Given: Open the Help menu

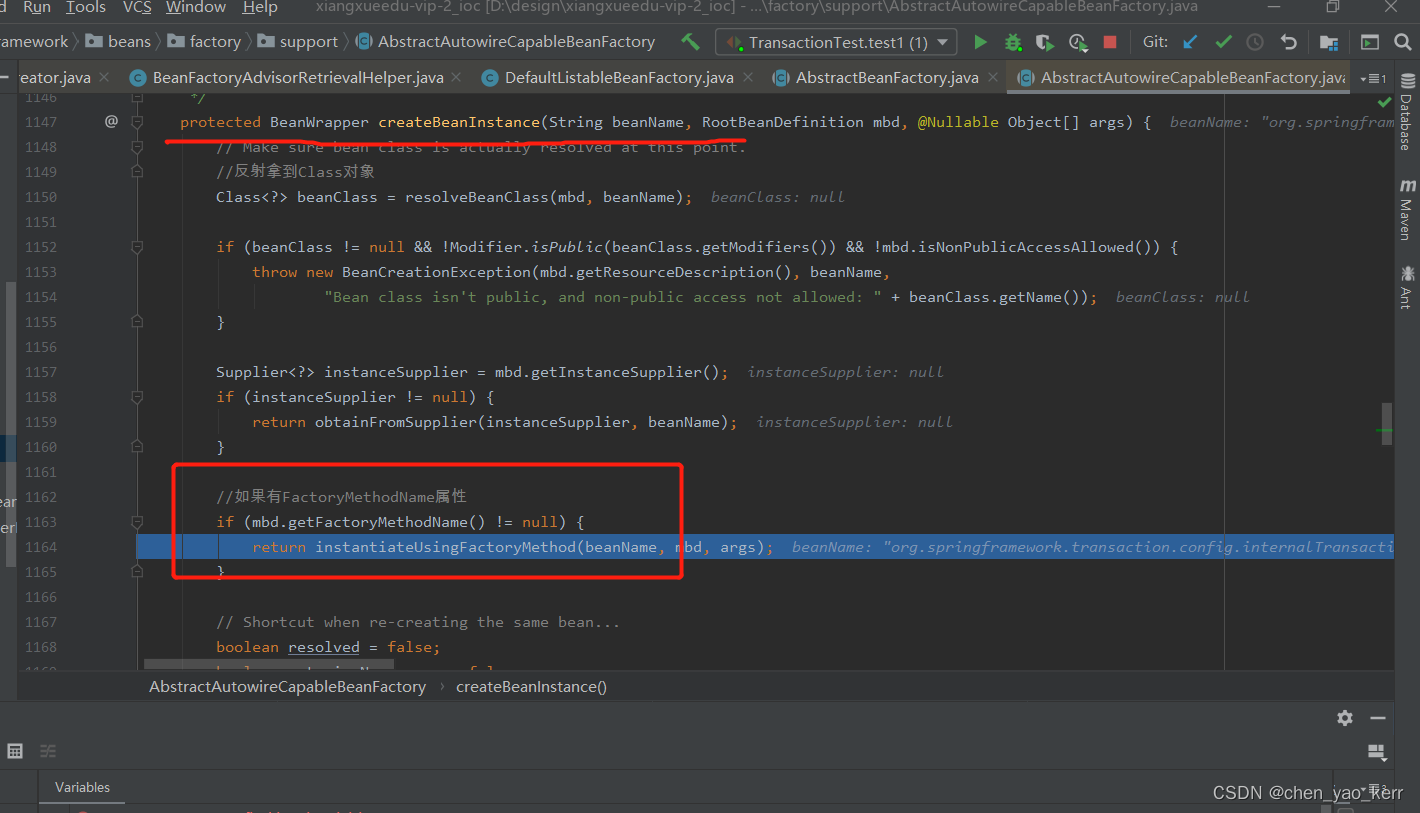Looking at the screenshot, I should (260, 8).
